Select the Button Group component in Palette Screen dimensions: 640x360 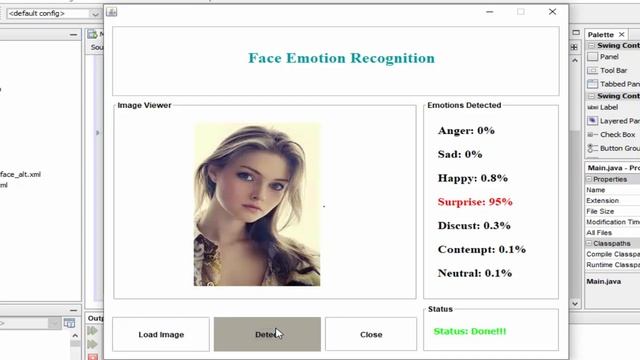pyautogui.click(x=613, y=148)
